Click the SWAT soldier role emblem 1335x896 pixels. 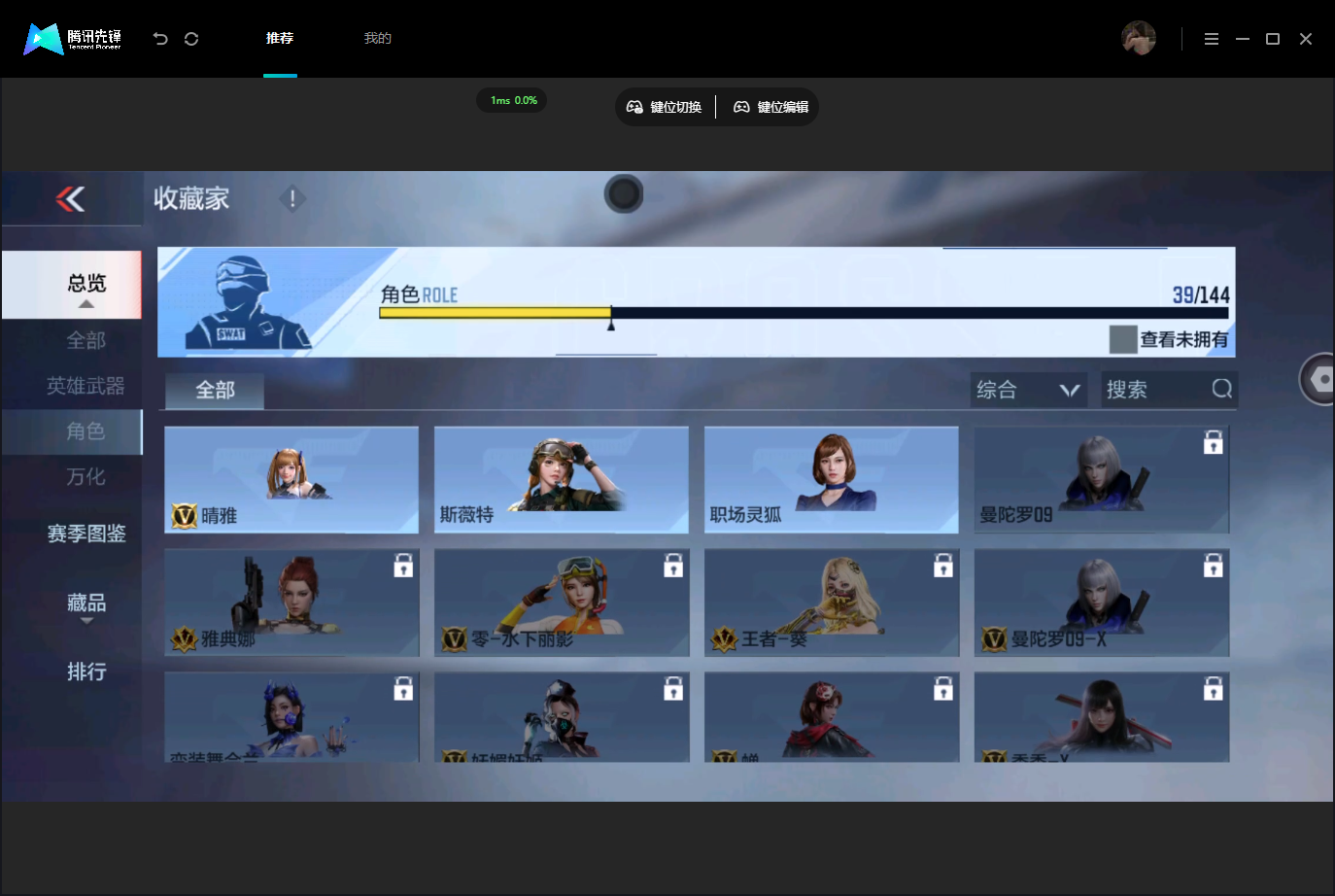[x=248, y=302]
